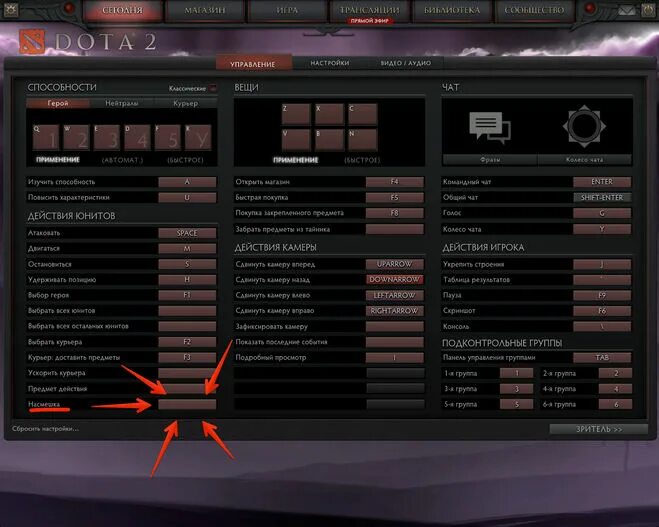
Task: Open the mail envelope icon in top bar
Action: (626, 11)
